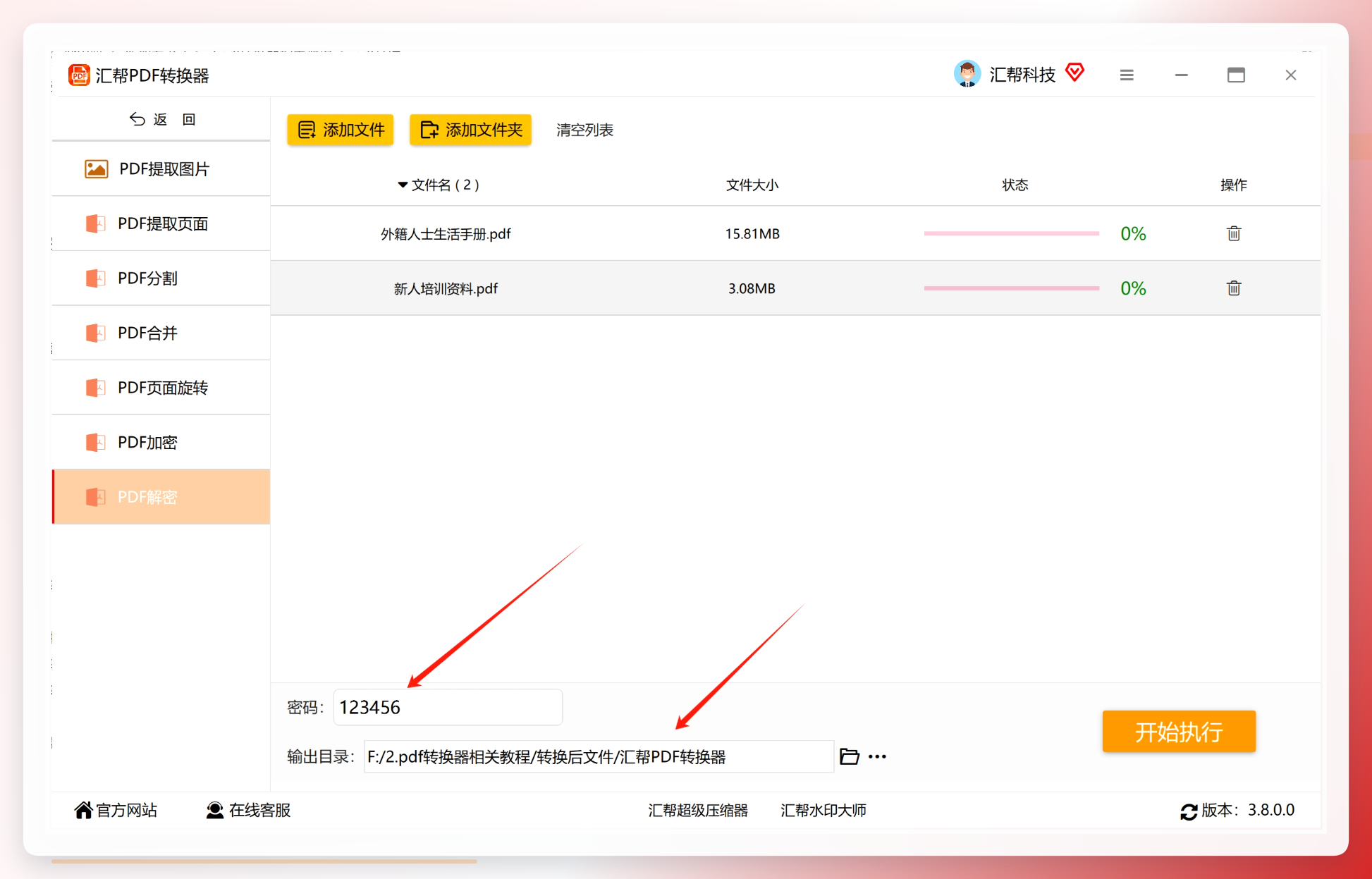Image resolution: width=1372 pixels, height=879 pixels.
Task: Select the 新人培训资料.pdf file name
Action: [x=446, y=289]
